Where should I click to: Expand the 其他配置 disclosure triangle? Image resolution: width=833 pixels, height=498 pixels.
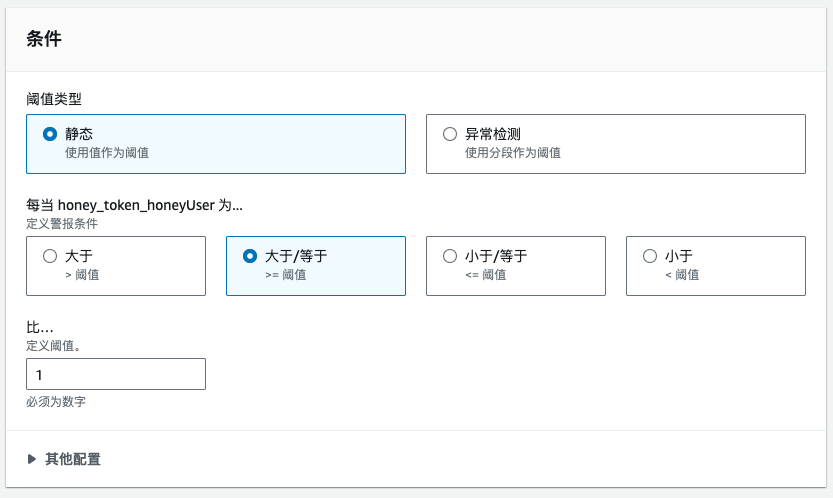pyautogui.click(x=32, y=459)
